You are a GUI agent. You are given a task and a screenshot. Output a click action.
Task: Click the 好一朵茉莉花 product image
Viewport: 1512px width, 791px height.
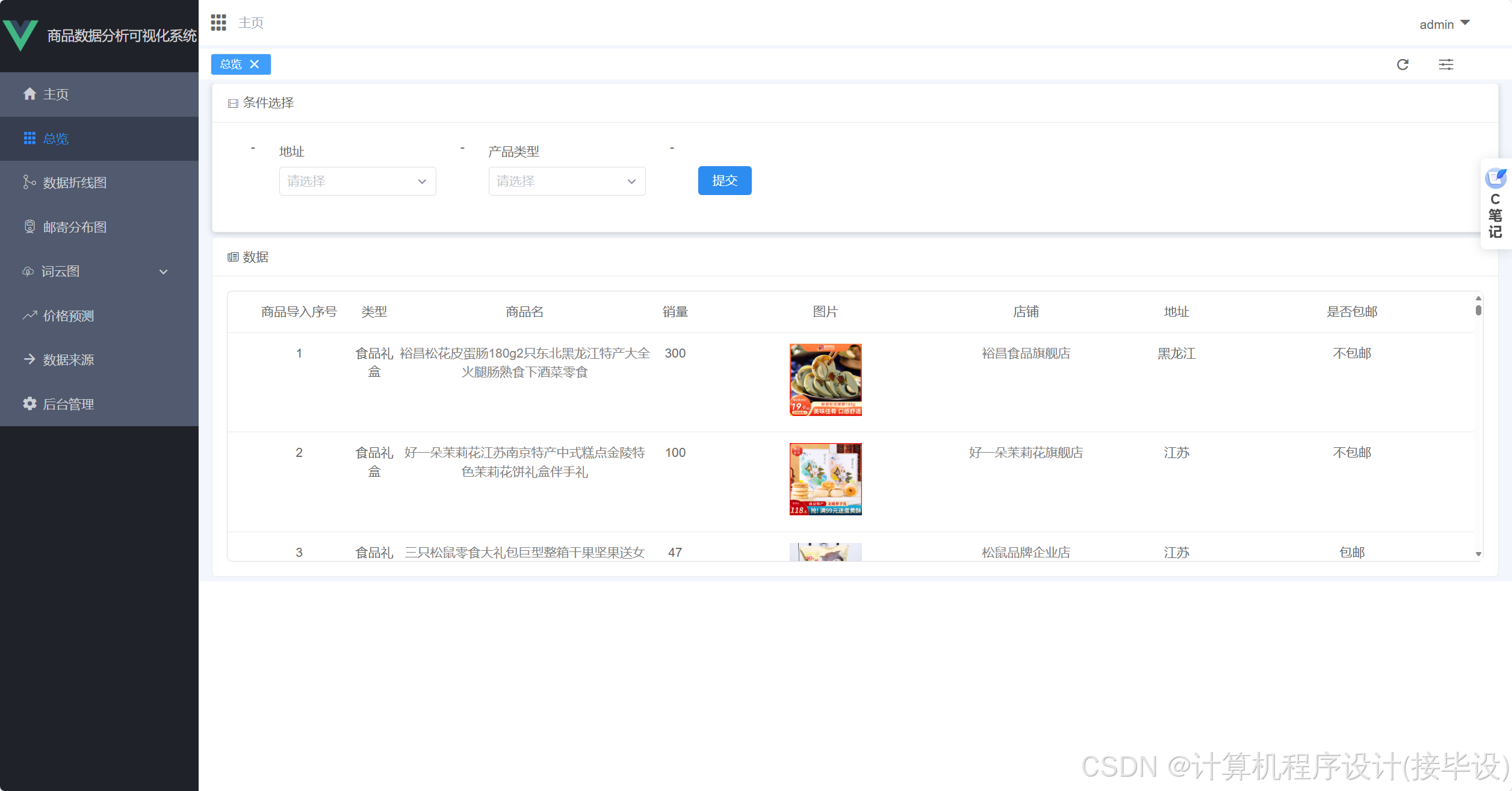(x=825, y=479)
